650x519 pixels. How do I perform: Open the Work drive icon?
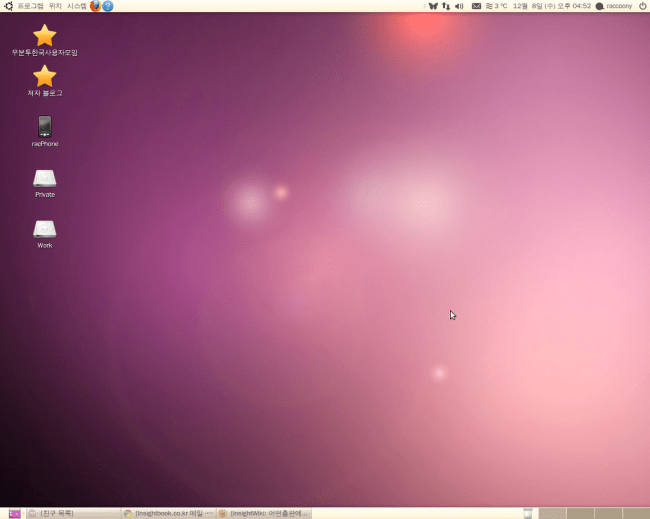(x=44, y=228)
